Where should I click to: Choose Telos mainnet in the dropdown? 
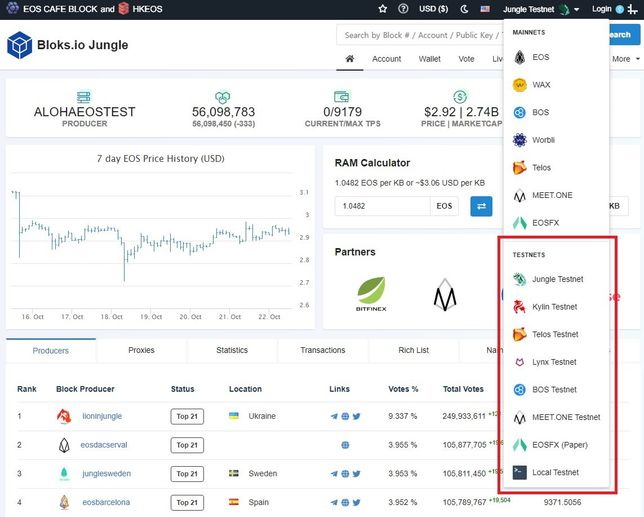(x=541, y=168)
